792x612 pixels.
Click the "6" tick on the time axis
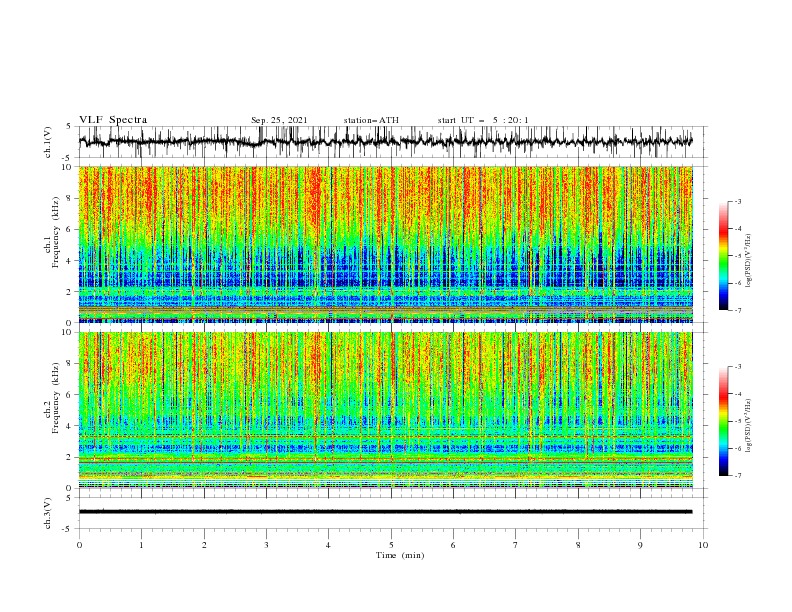(453, 545)
